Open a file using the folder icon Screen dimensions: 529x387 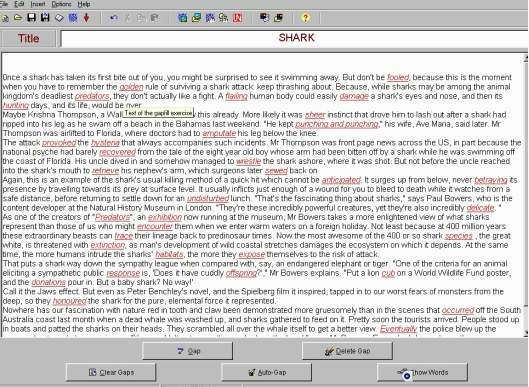(x=18, y=18)
